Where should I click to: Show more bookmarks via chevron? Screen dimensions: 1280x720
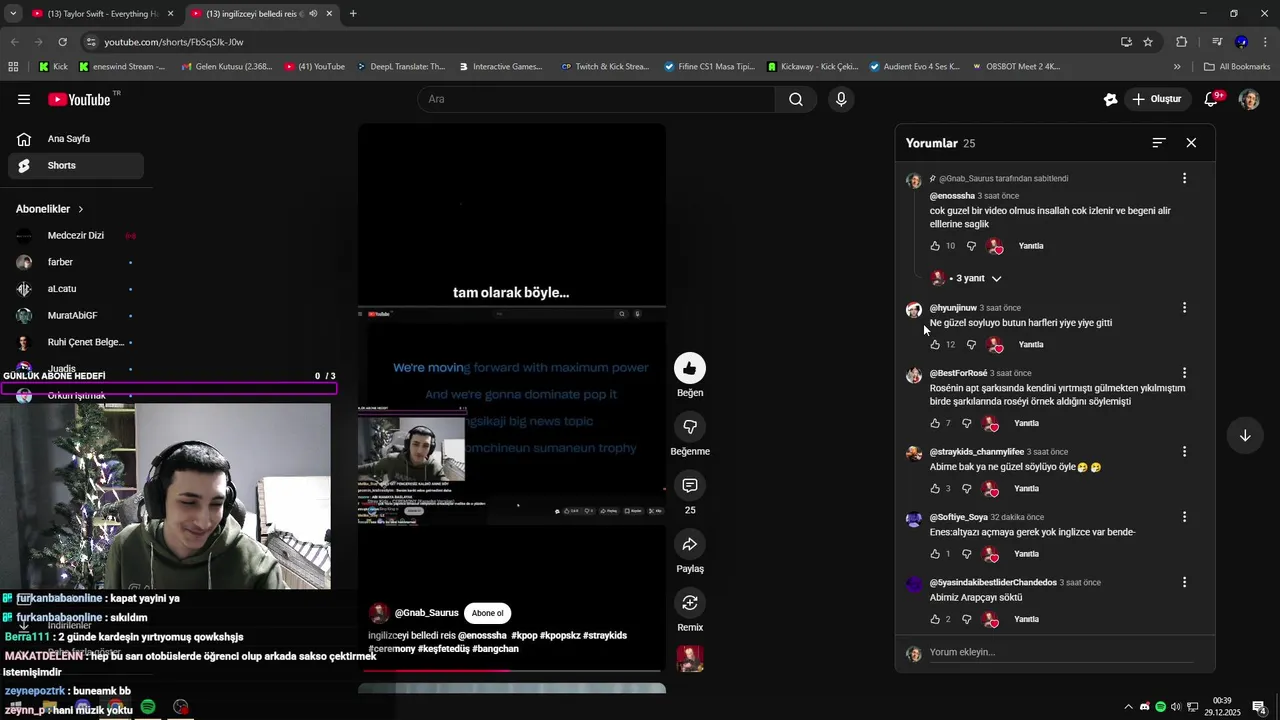pos(1177,67)
